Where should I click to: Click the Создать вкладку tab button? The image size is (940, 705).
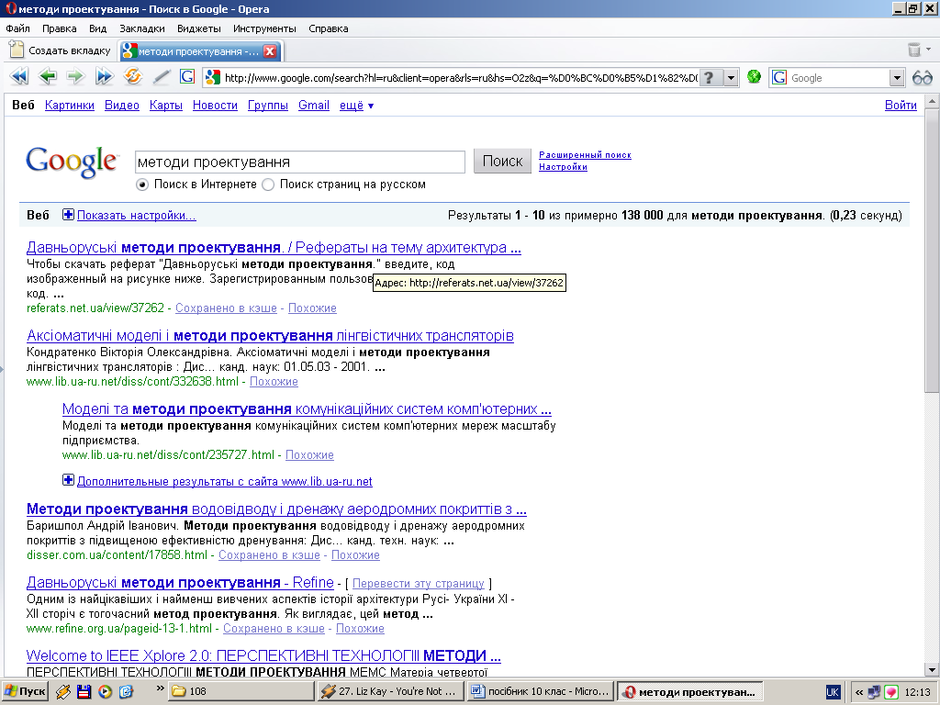(61, 51)
